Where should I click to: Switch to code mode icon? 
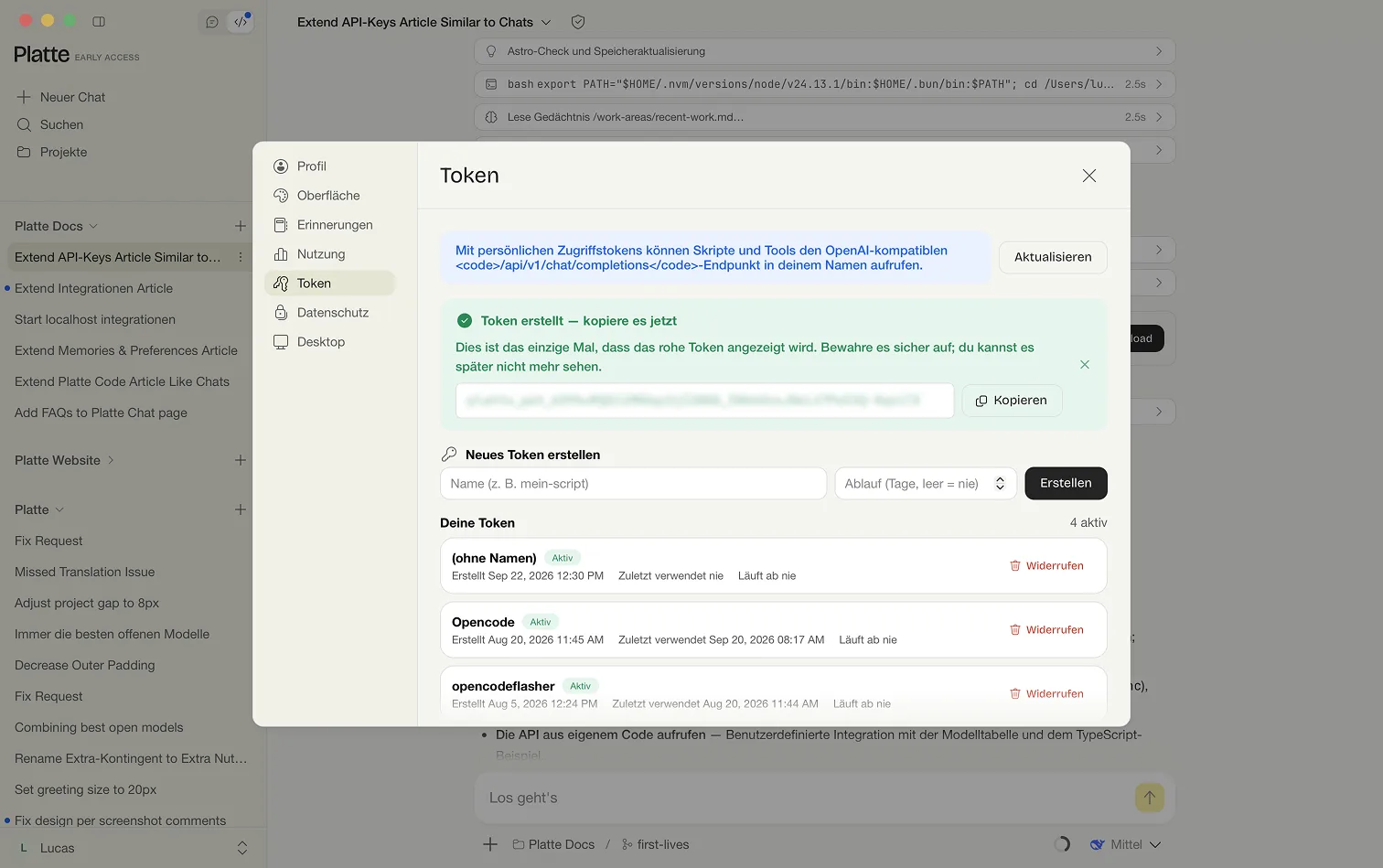tap(240, 22)
